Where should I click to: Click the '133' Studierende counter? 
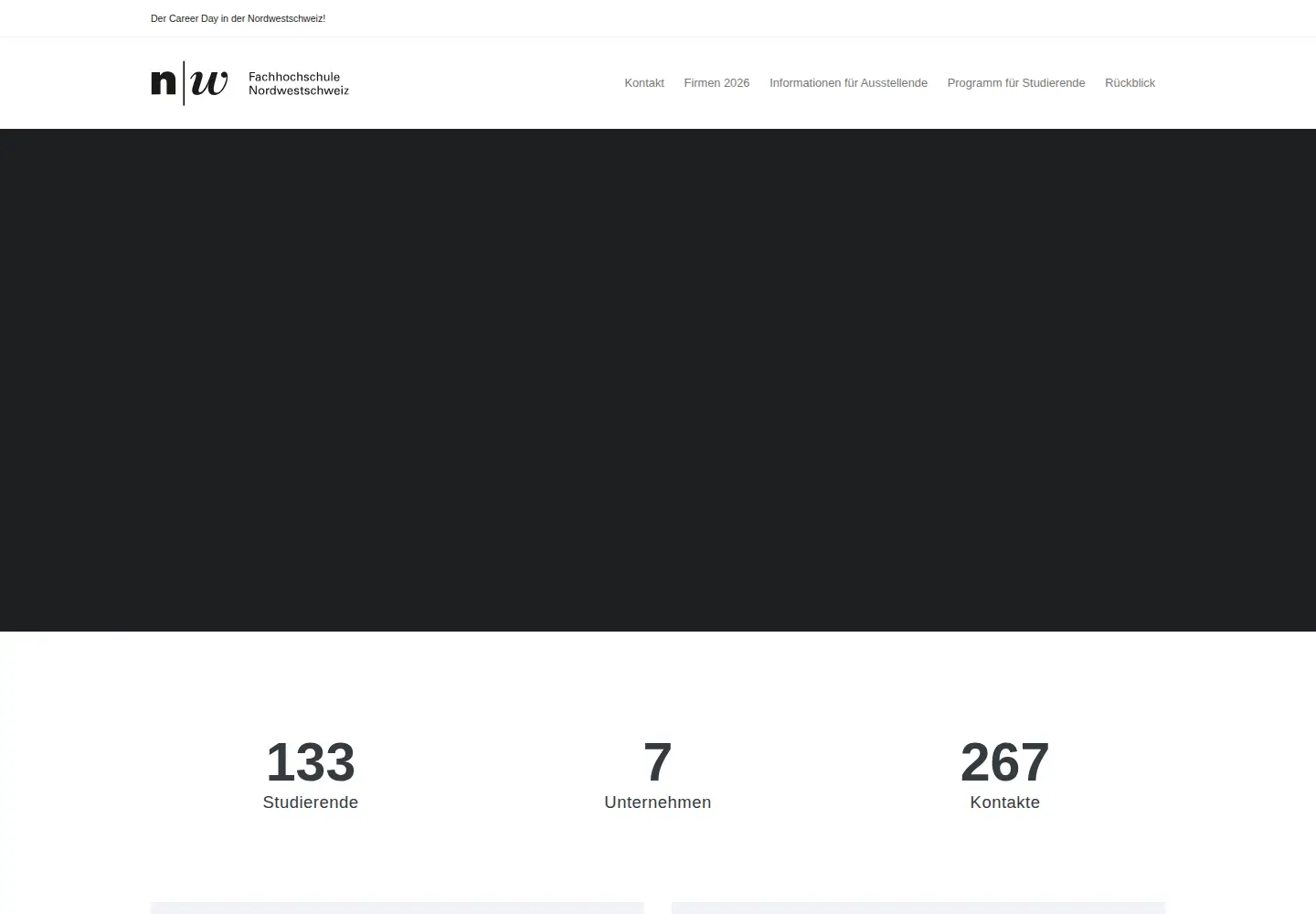tap(311, 762)
